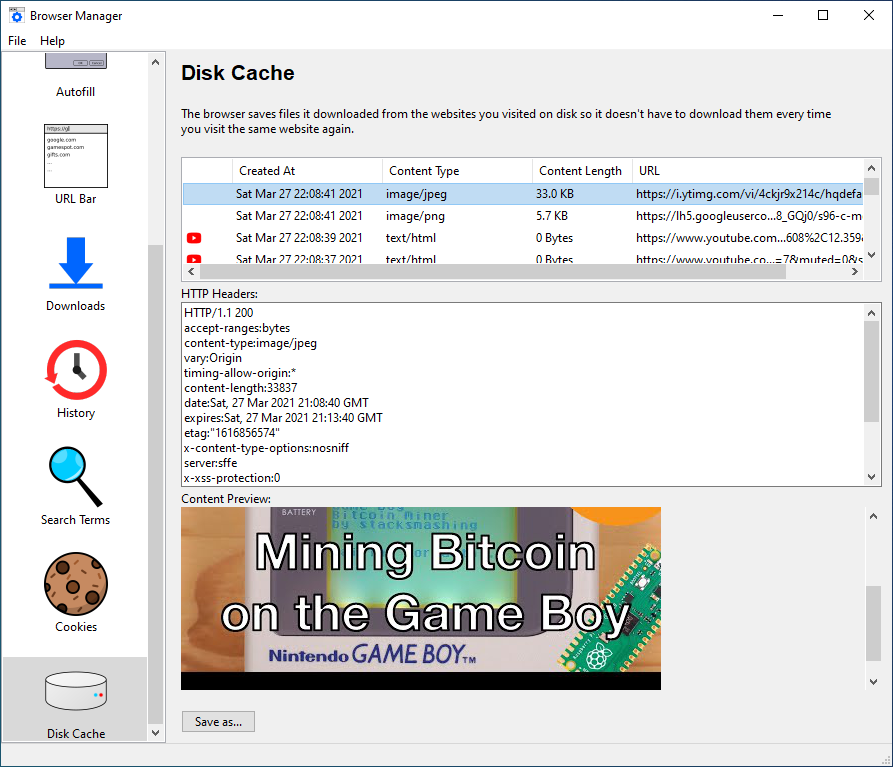Click the cache table scrollbar up arrow
The image size is (893, 767).
[x=871, y=168]
